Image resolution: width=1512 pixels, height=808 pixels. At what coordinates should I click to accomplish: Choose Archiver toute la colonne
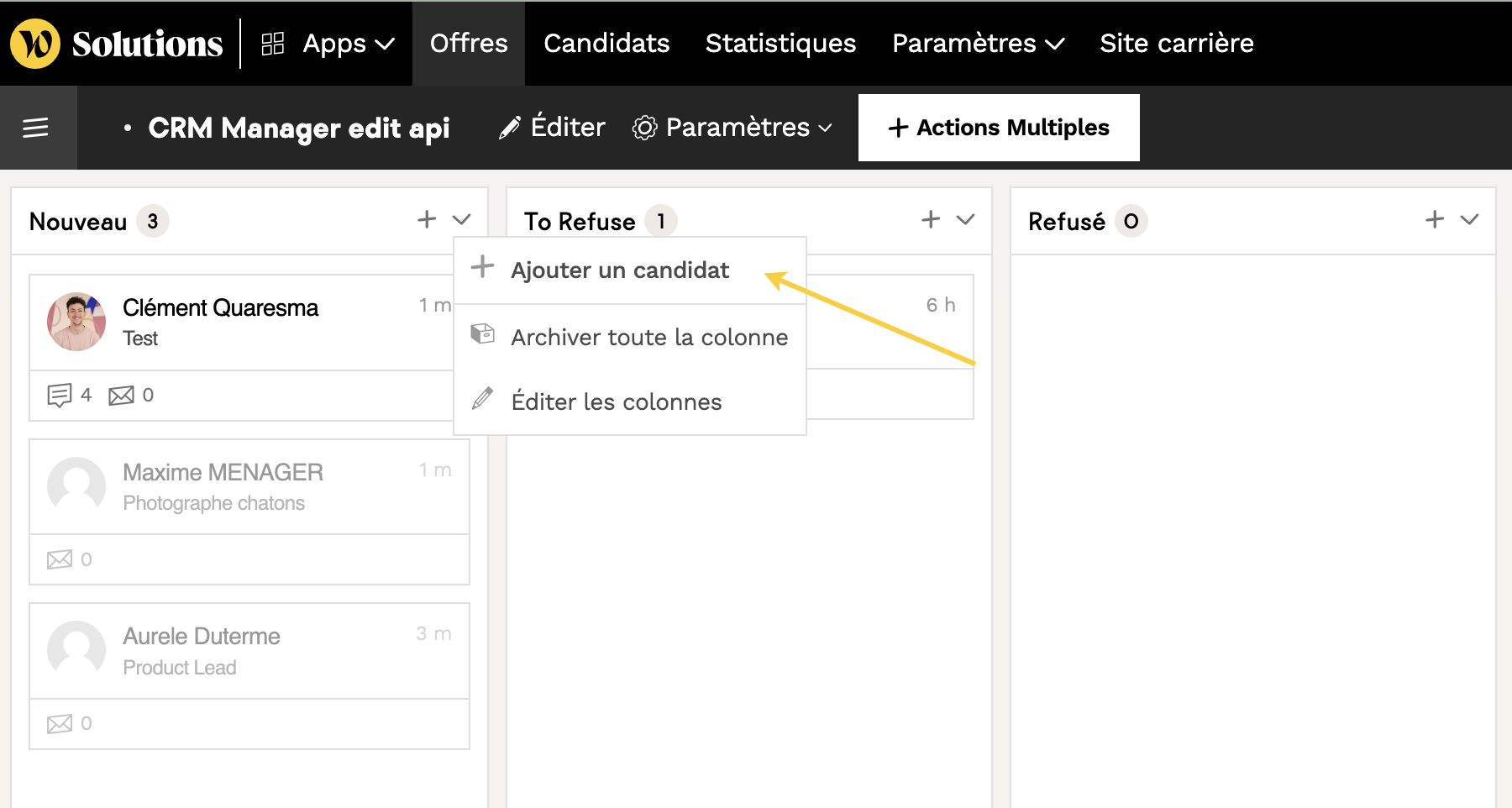[648, 338]
